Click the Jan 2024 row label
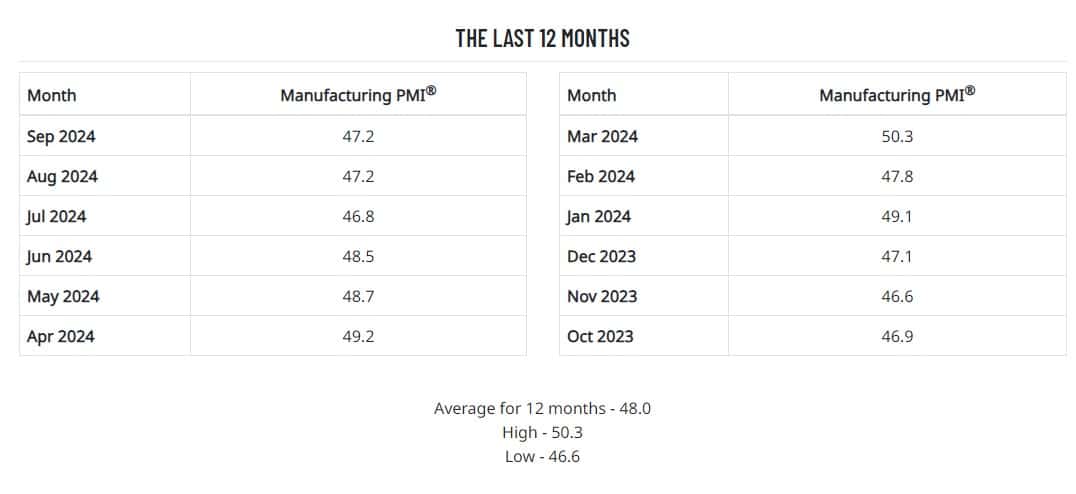Viewport: 1076px width, 494px height. click(599, 216)
